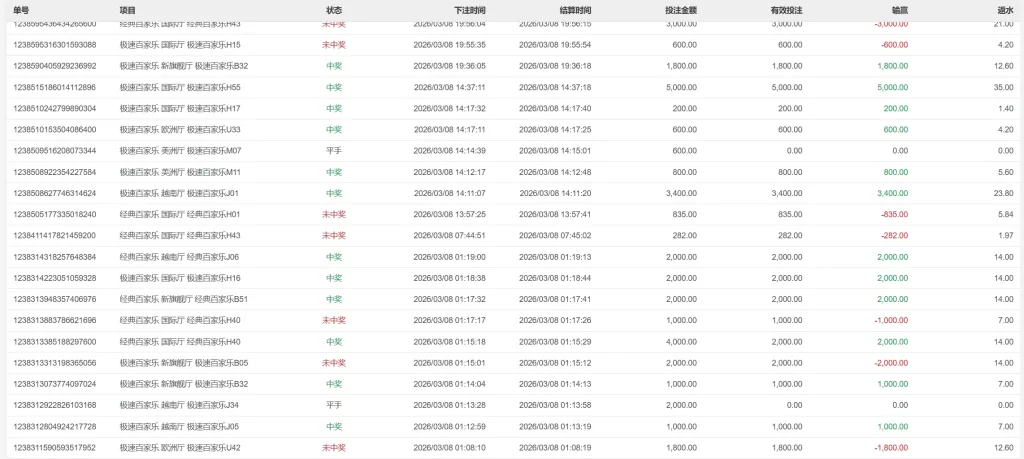
Task: Click the 结算时间 column header
Action: pos(574,9)
